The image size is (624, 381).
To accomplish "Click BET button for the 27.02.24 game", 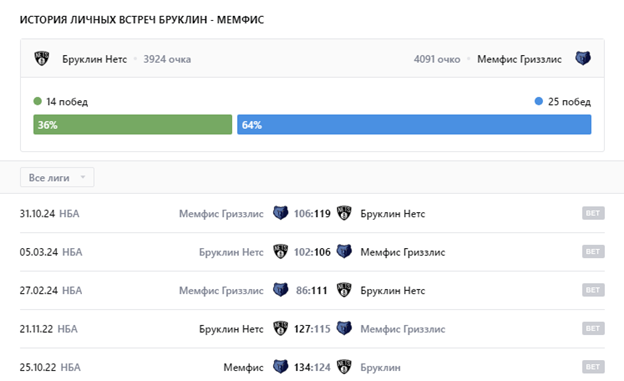I will coord(593,290).
